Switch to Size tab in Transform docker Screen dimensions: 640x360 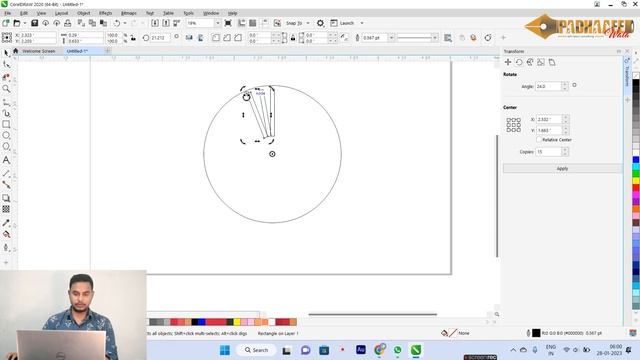coord(541,62)
